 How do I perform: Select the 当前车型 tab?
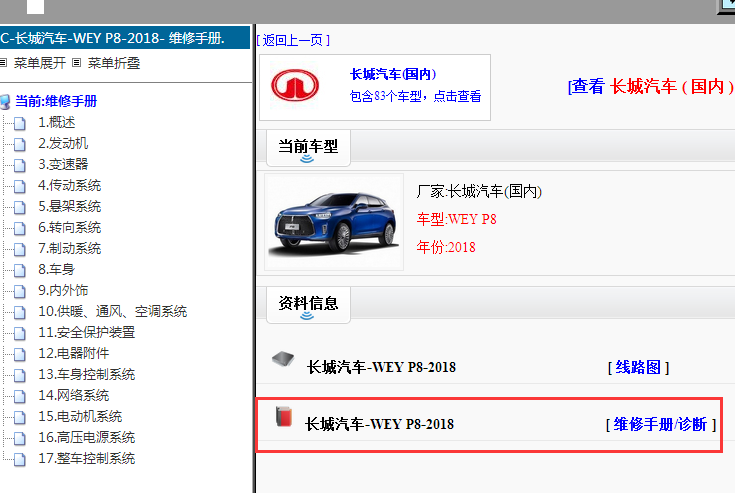(x=308, y=148)
